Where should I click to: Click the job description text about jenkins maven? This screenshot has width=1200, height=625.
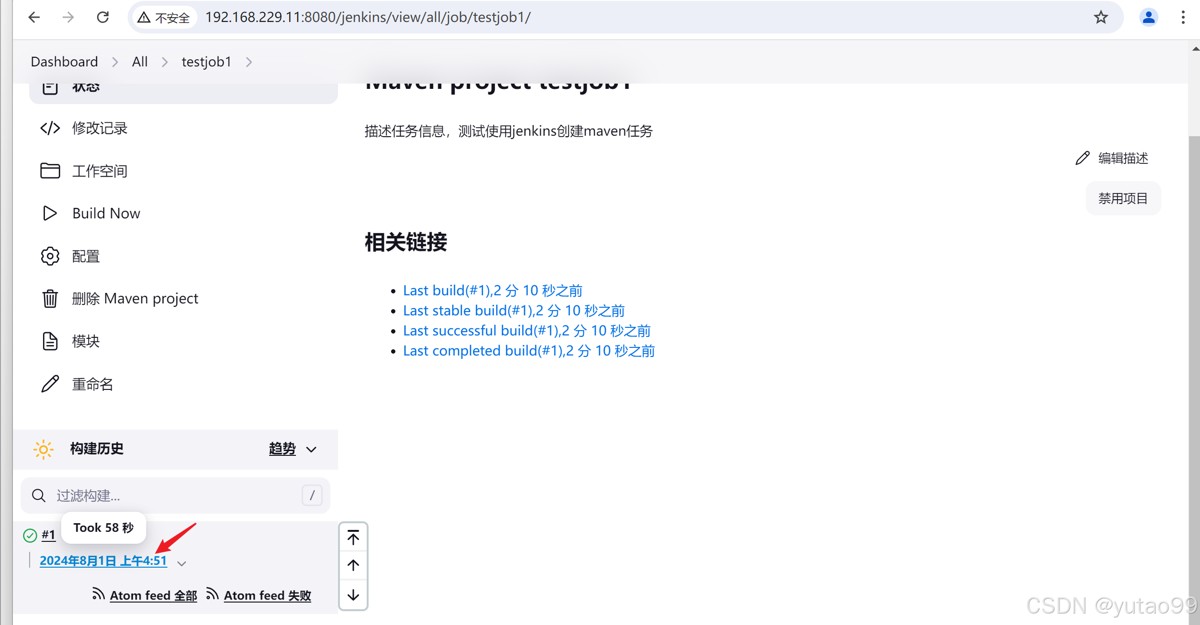coord(508,131)
